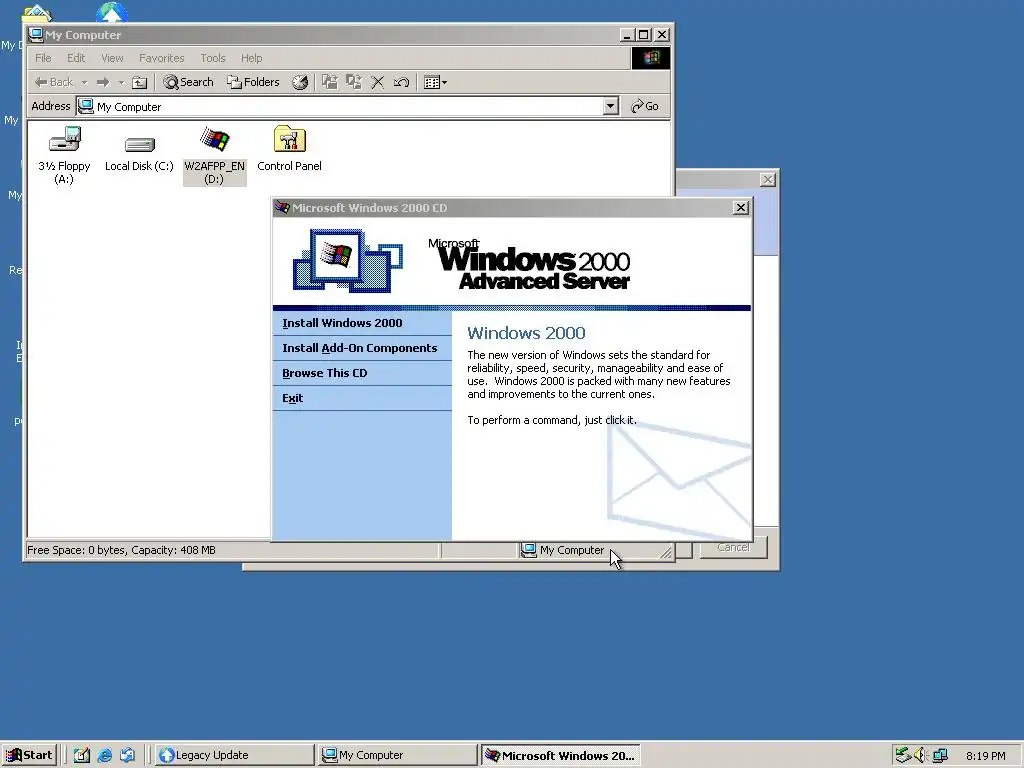Switch to Microsoft Windows 20... taskbar button
This screenshot has width=1024, height=768.
(561, 756)
